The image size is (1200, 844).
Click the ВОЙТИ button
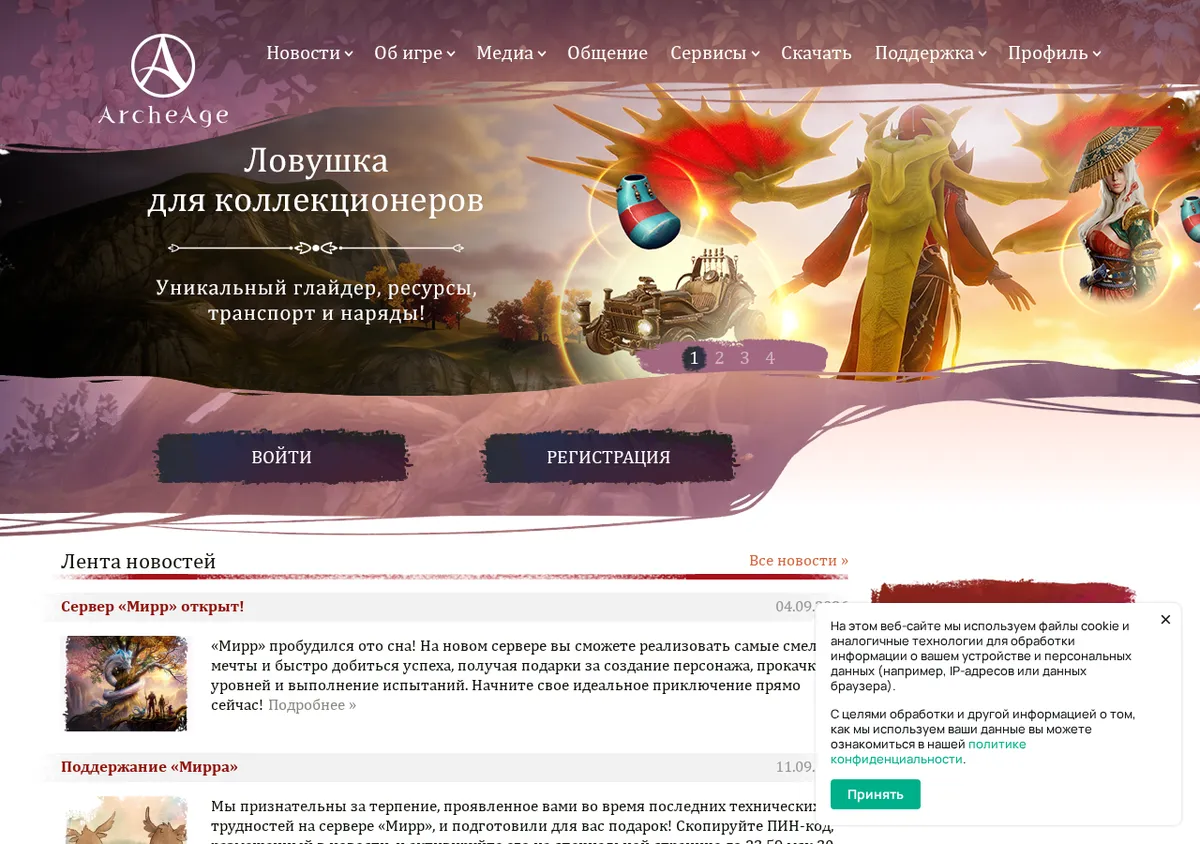(282, 457)
